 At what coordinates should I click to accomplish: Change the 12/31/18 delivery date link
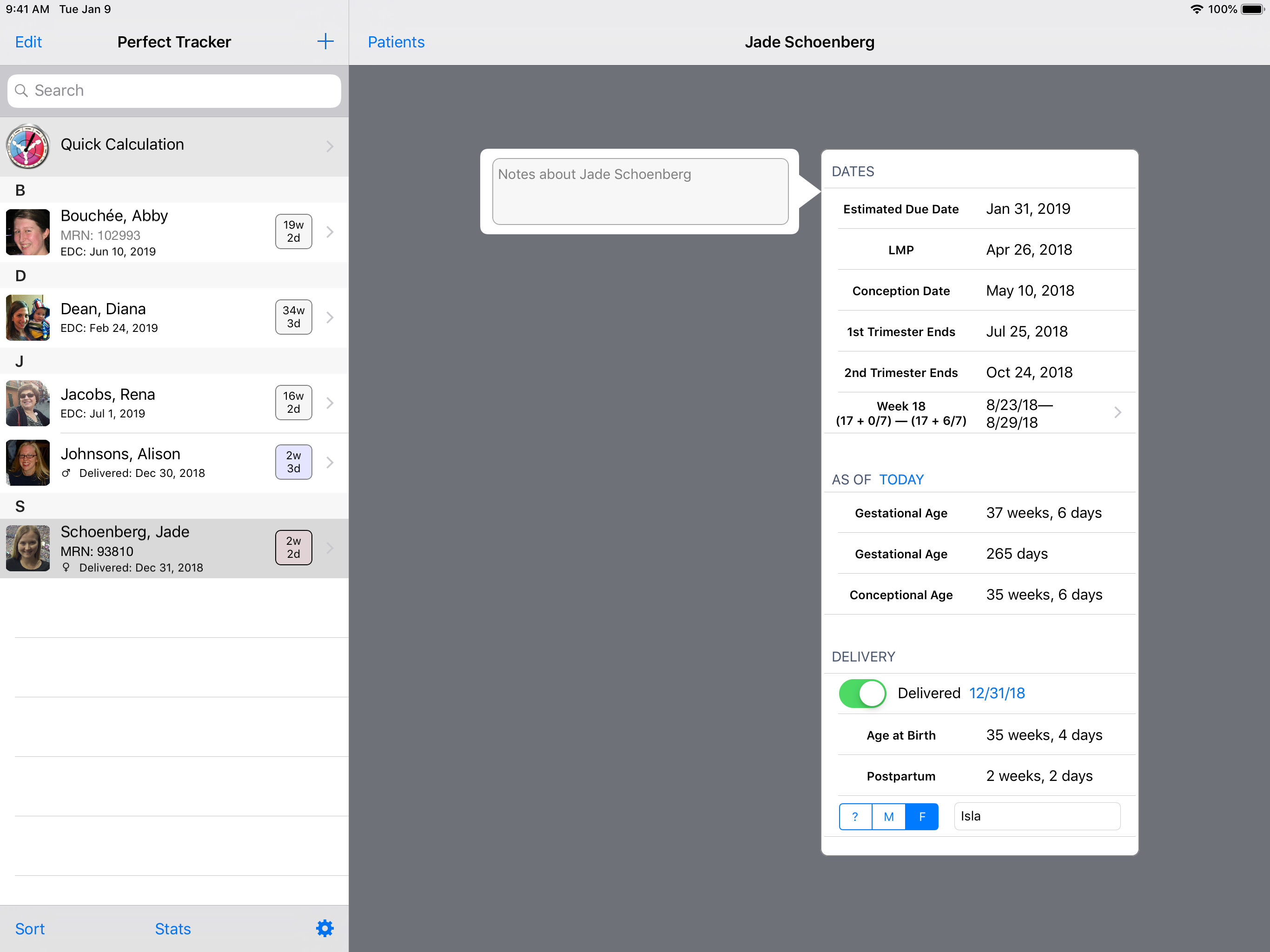(x=997, y=694)
